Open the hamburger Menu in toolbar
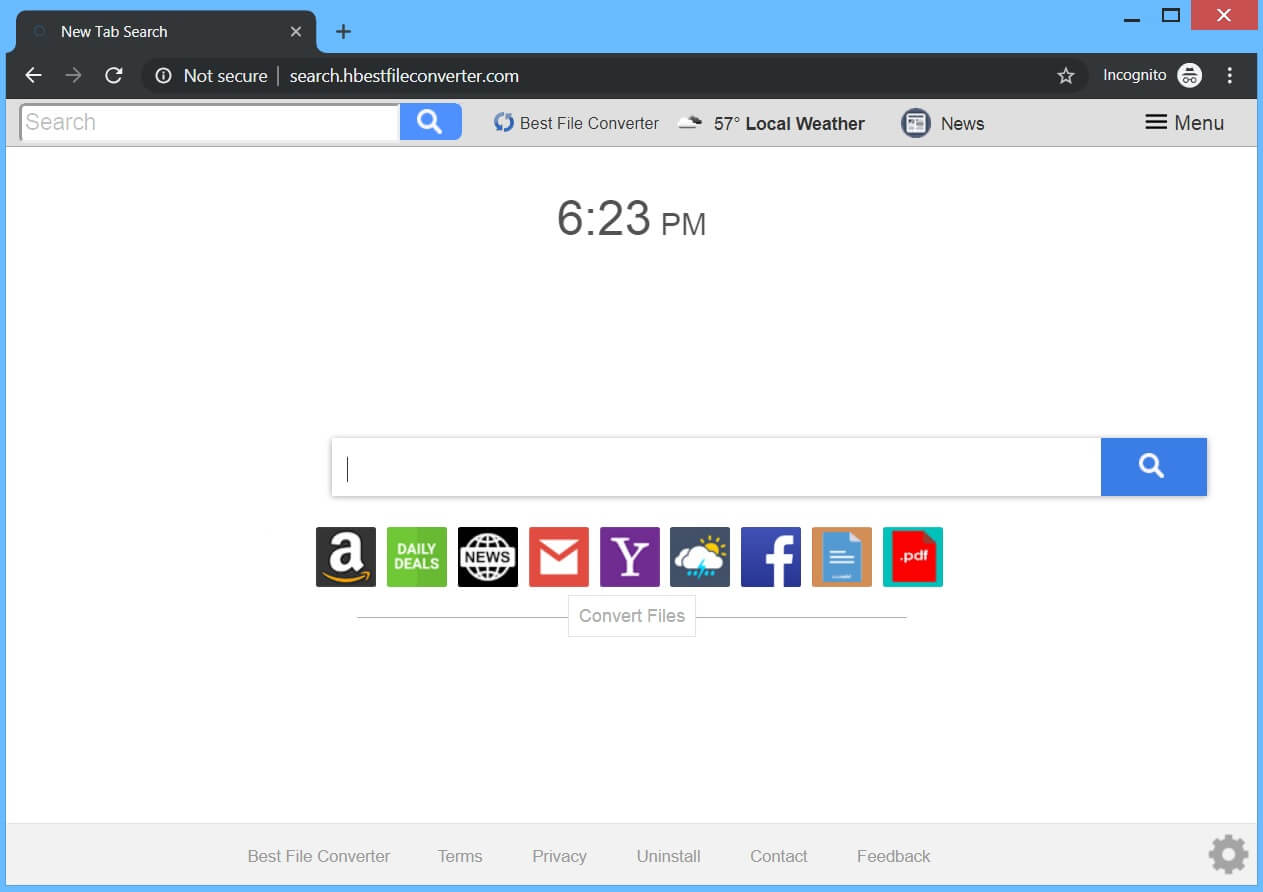Image resolution: width=1263 pixels, height=892 pixels. [1184, 122]
